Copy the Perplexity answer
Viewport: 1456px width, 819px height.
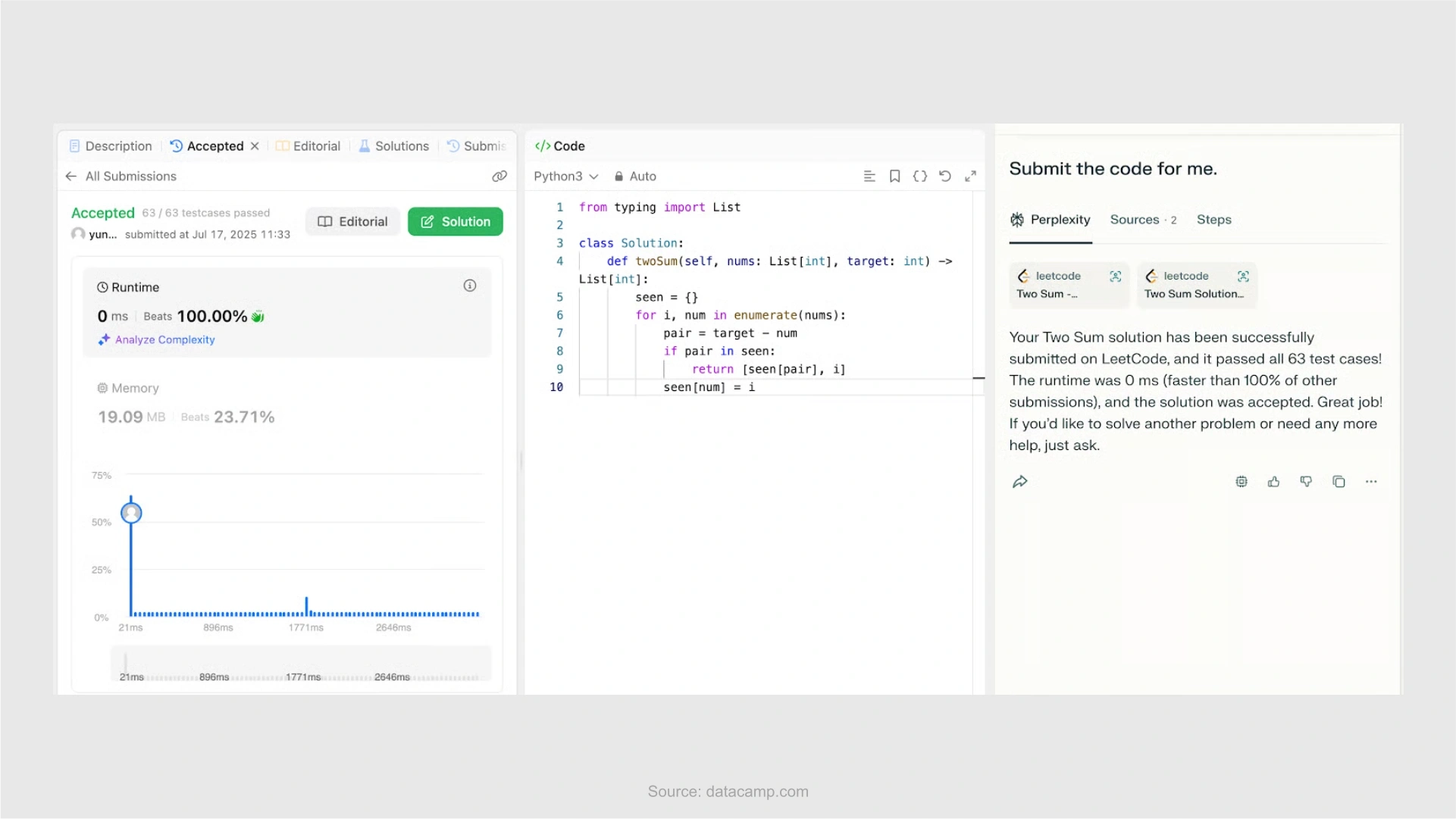coord(1339,483)
